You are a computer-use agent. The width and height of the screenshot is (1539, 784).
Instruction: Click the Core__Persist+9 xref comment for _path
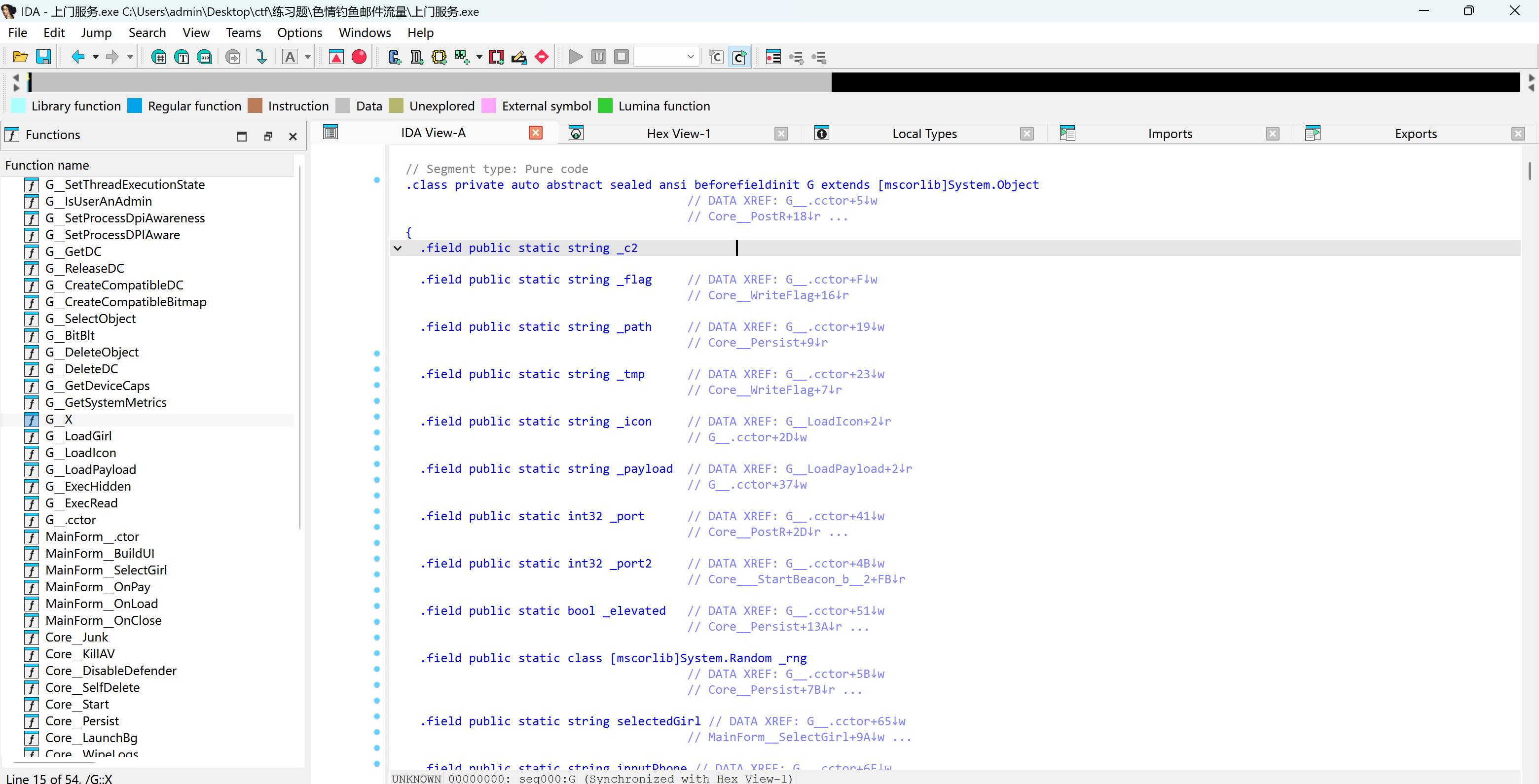point(758,343)
